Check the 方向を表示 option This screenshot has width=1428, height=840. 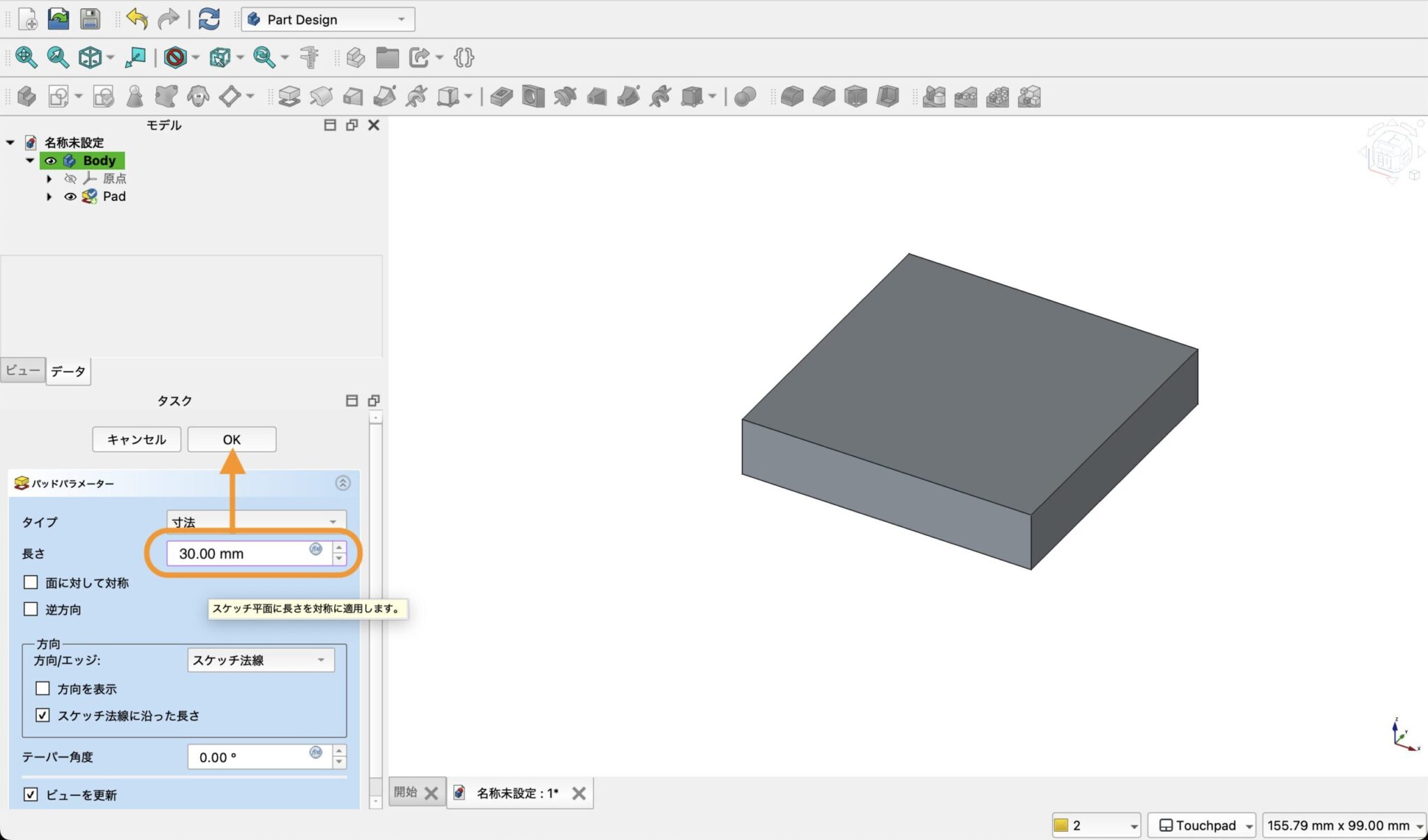pos(43,688)
